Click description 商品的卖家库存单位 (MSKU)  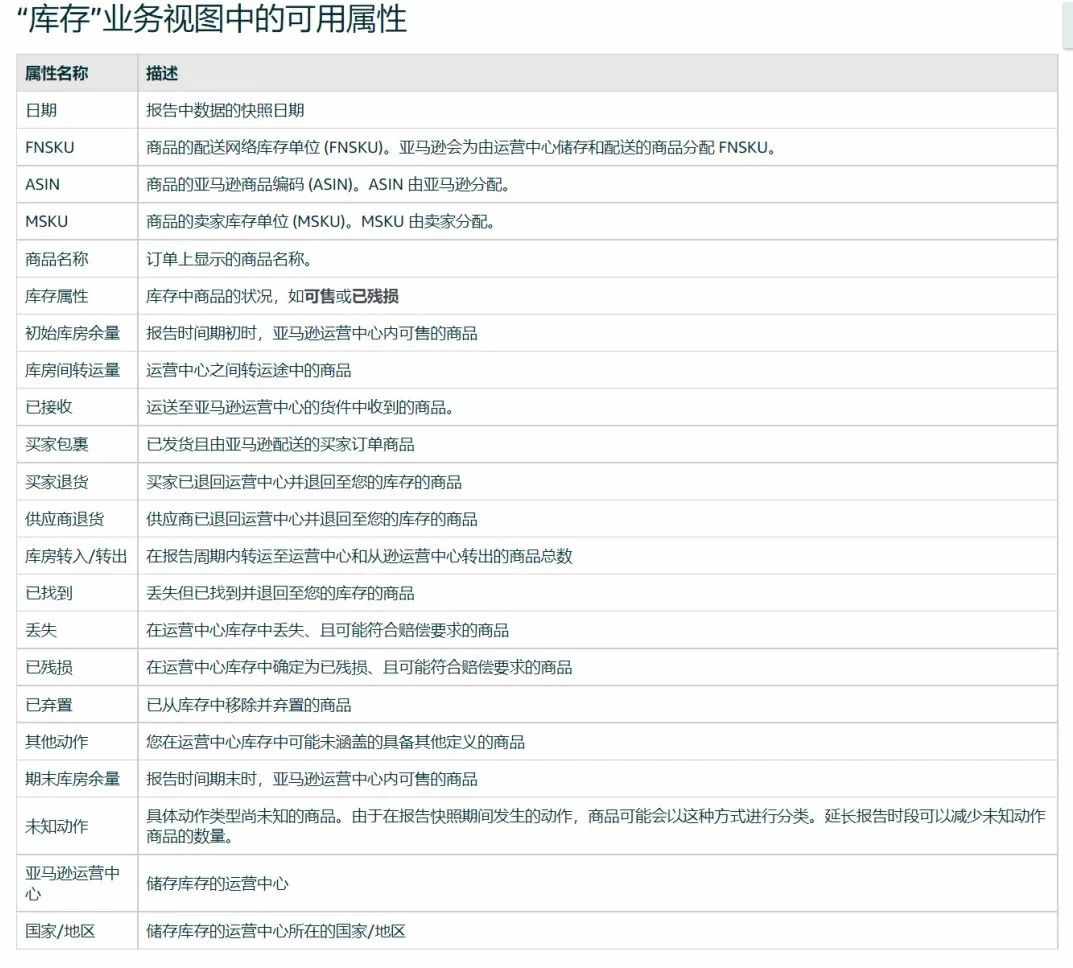point(320,222)
